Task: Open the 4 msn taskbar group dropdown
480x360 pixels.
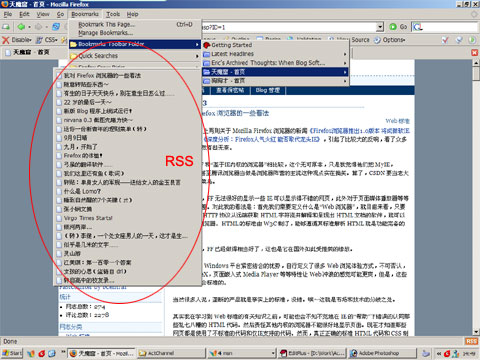Action: (273, 353)
